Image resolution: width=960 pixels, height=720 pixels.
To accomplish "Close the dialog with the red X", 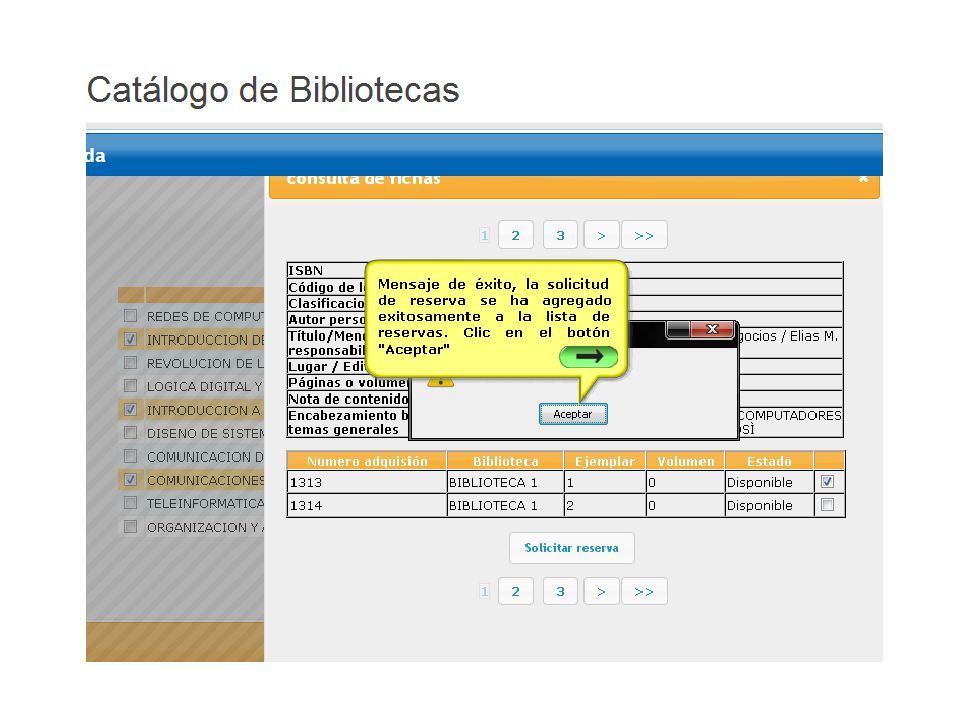I will tap(712, 329).
